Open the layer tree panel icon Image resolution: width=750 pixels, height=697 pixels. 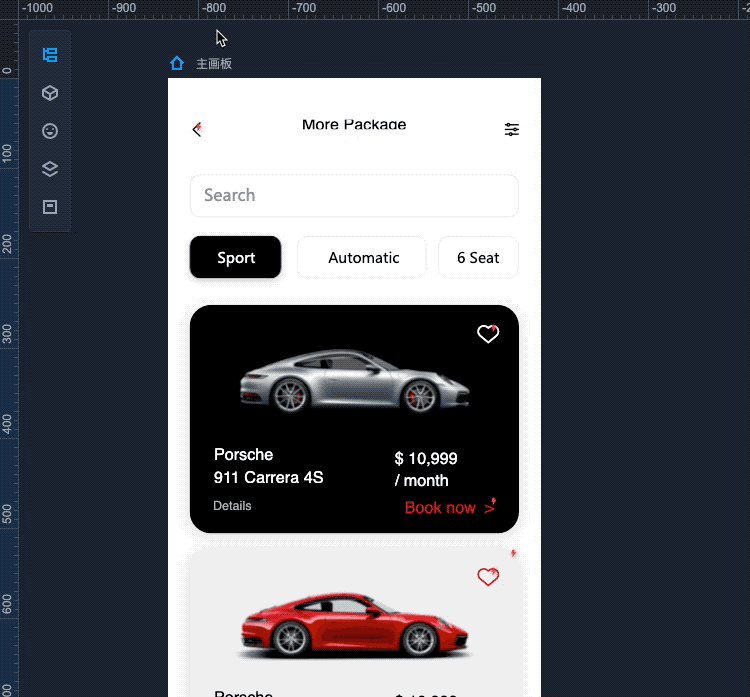50,55
